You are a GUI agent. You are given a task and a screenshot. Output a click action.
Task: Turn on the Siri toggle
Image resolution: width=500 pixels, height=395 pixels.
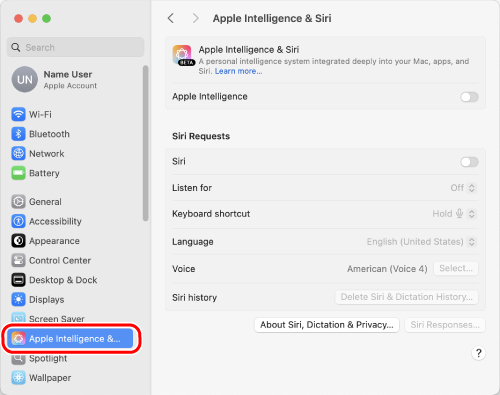click(x=470, y=162)
